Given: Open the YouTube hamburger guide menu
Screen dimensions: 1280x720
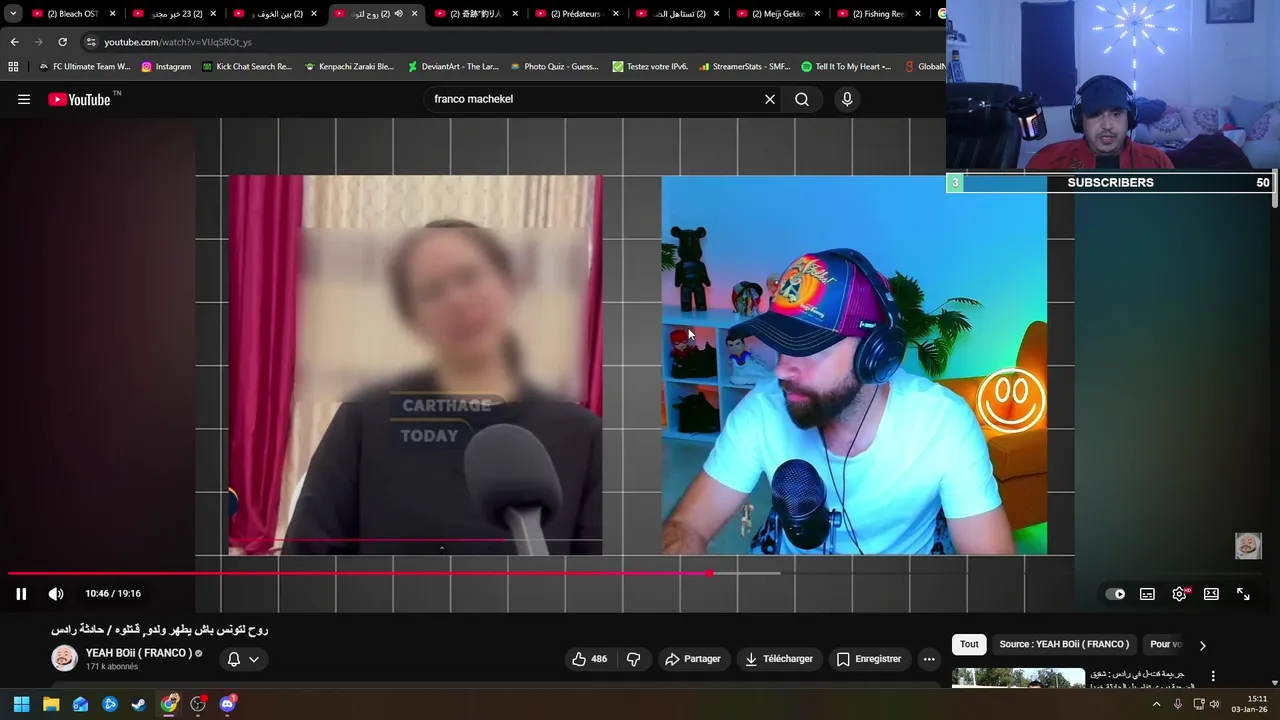Looking at the screenshot, I should pyautogui.click(x=24, y=99).
